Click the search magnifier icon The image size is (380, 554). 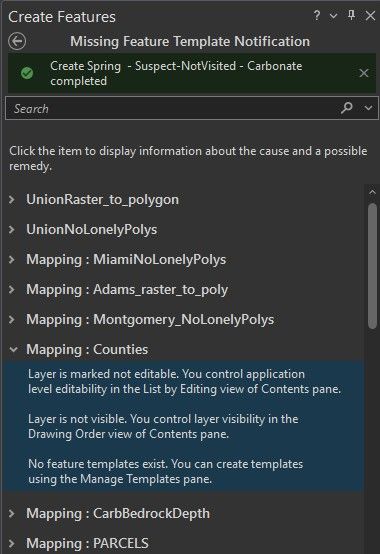[x=347, y=108]
